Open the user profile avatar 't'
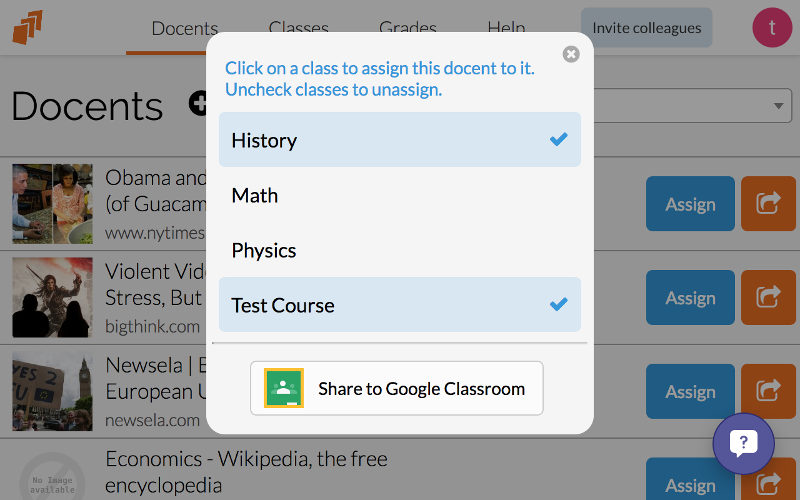Screen dimensions: 800x500 tap(772, 28)
